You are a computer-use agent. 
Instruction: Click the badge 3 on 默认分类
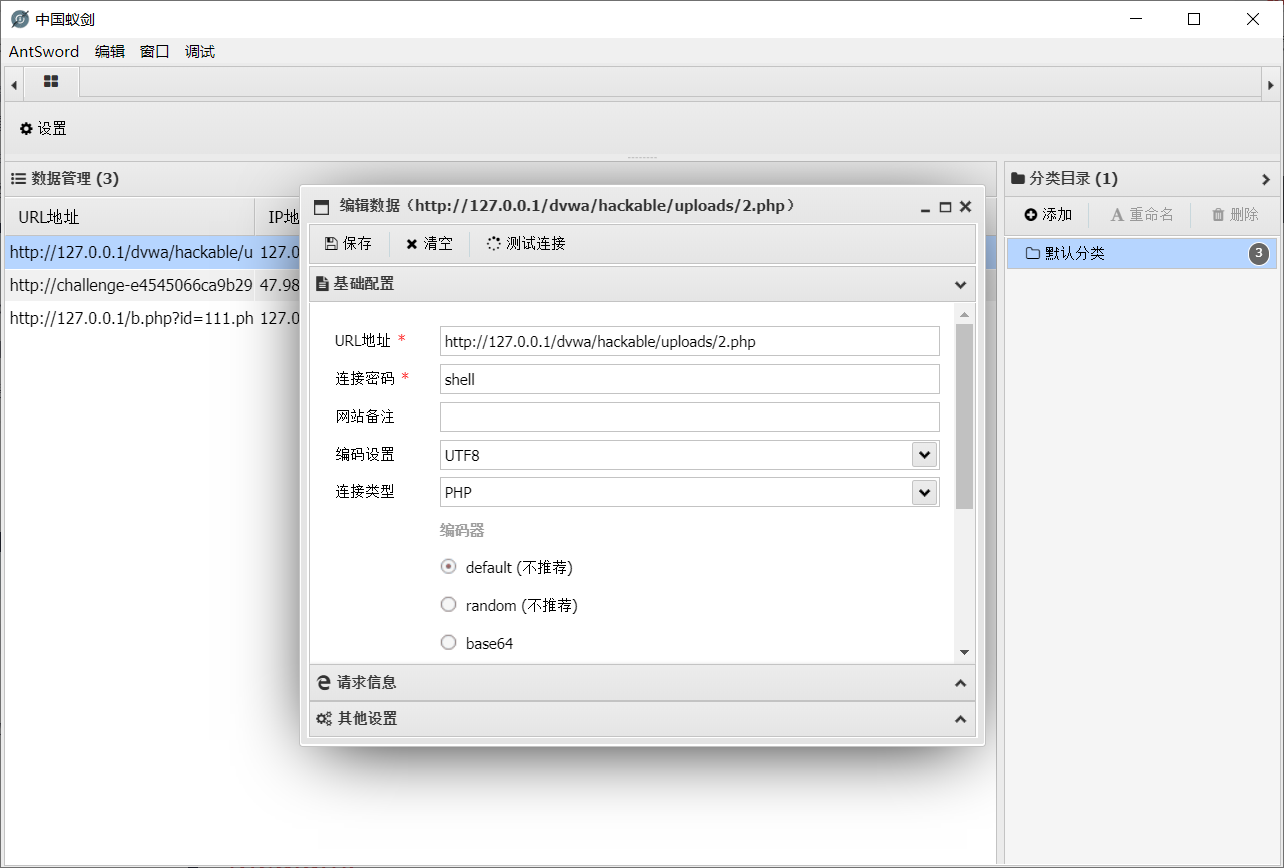(1260, 254)
